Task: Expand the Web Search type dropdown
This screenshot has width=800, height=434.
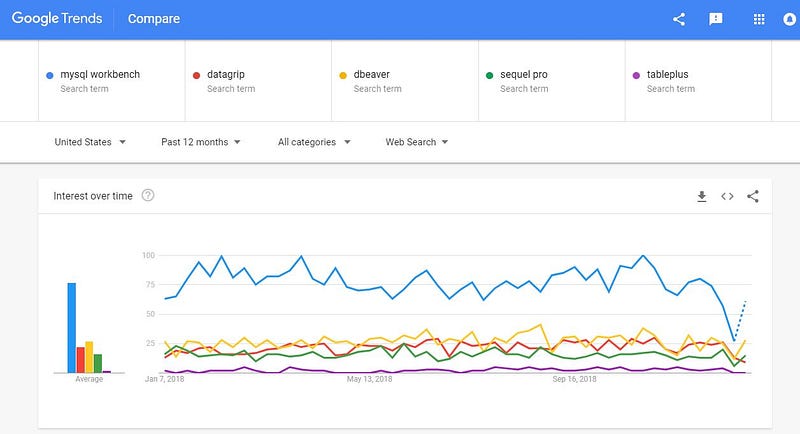Action: point(416,142)
